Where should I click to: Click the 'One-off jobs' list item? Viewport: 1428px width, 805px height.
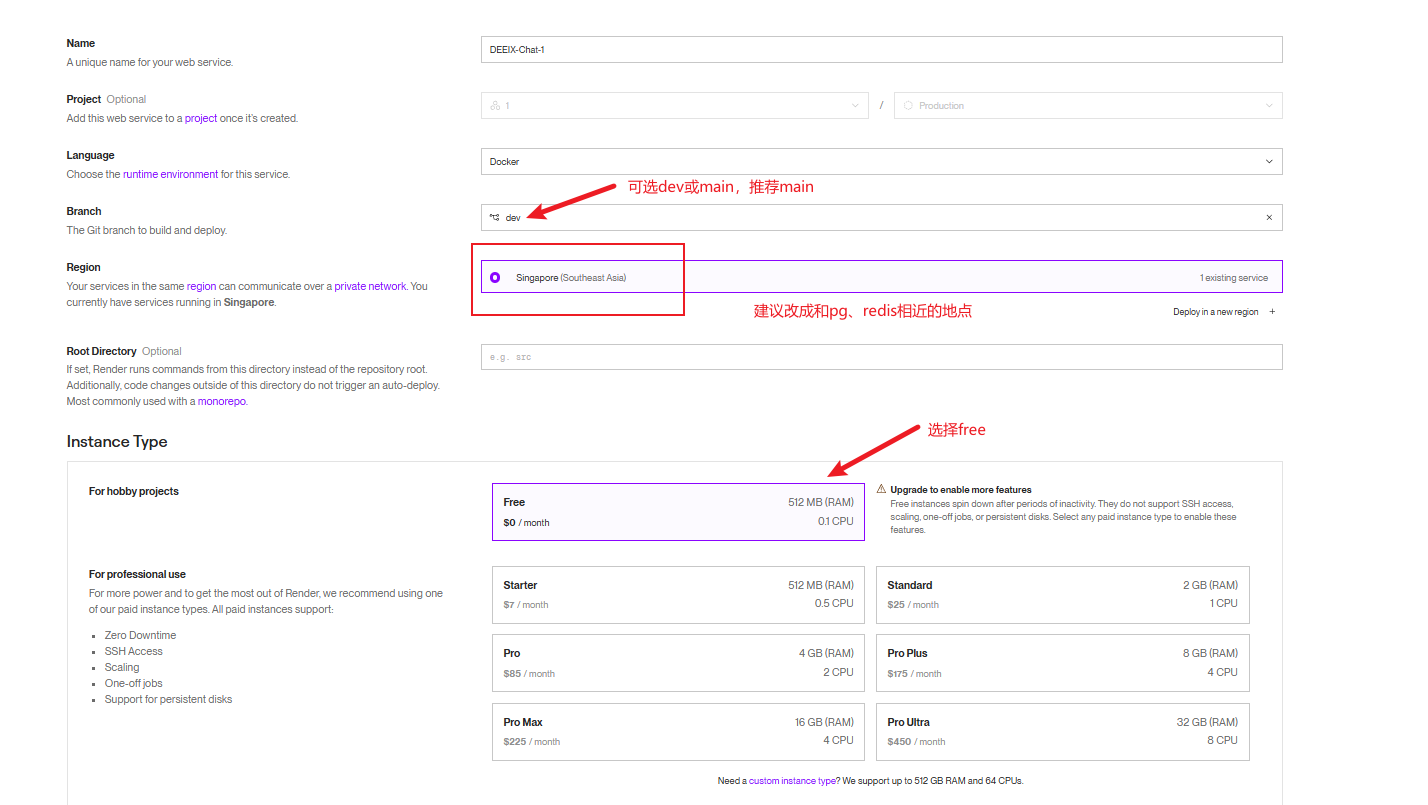[x=133, y=683]
